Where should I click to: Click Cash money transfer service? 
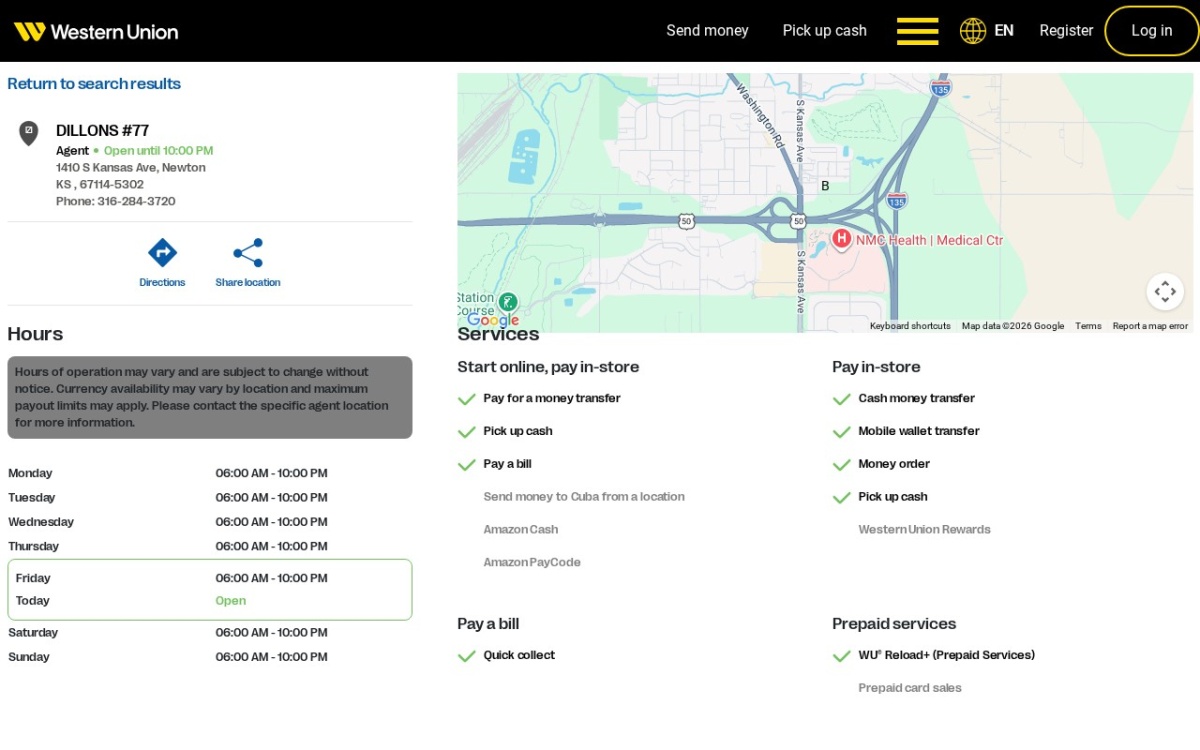pos(916,398)
